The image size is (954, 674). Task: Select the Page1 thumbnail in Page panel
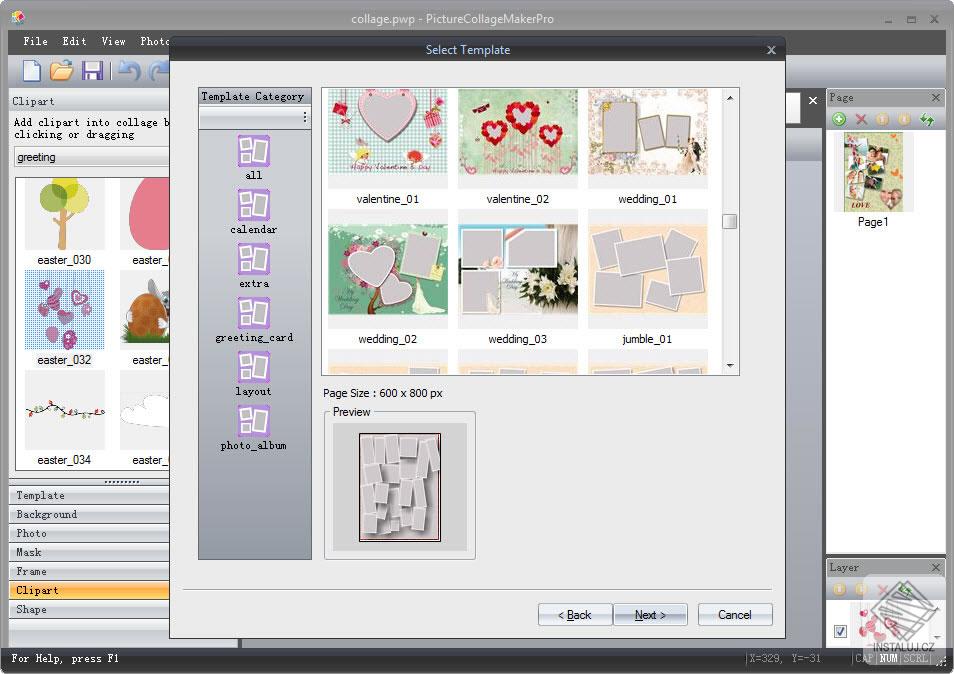click(873, 172)
